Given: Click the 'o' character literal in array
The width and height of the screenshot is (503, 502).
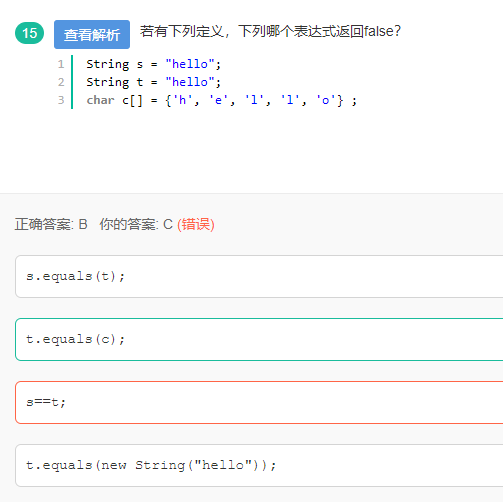Looking at the screenshot, I should coord(325,100).
